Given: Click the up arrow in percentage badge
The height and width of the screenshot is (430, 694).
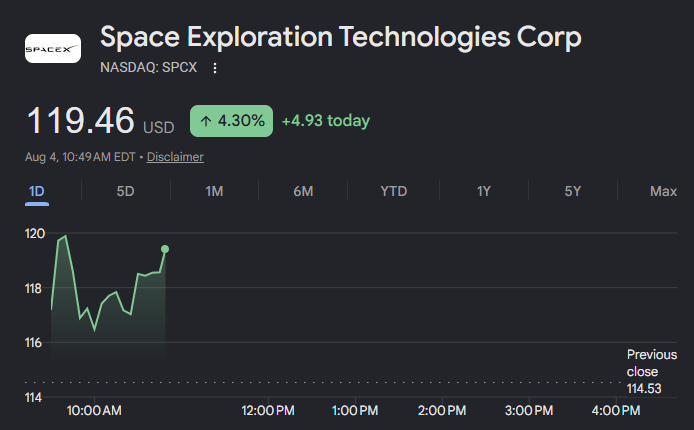Looking at the screenshot, I should pyautogui.click(x=205, y=121).
